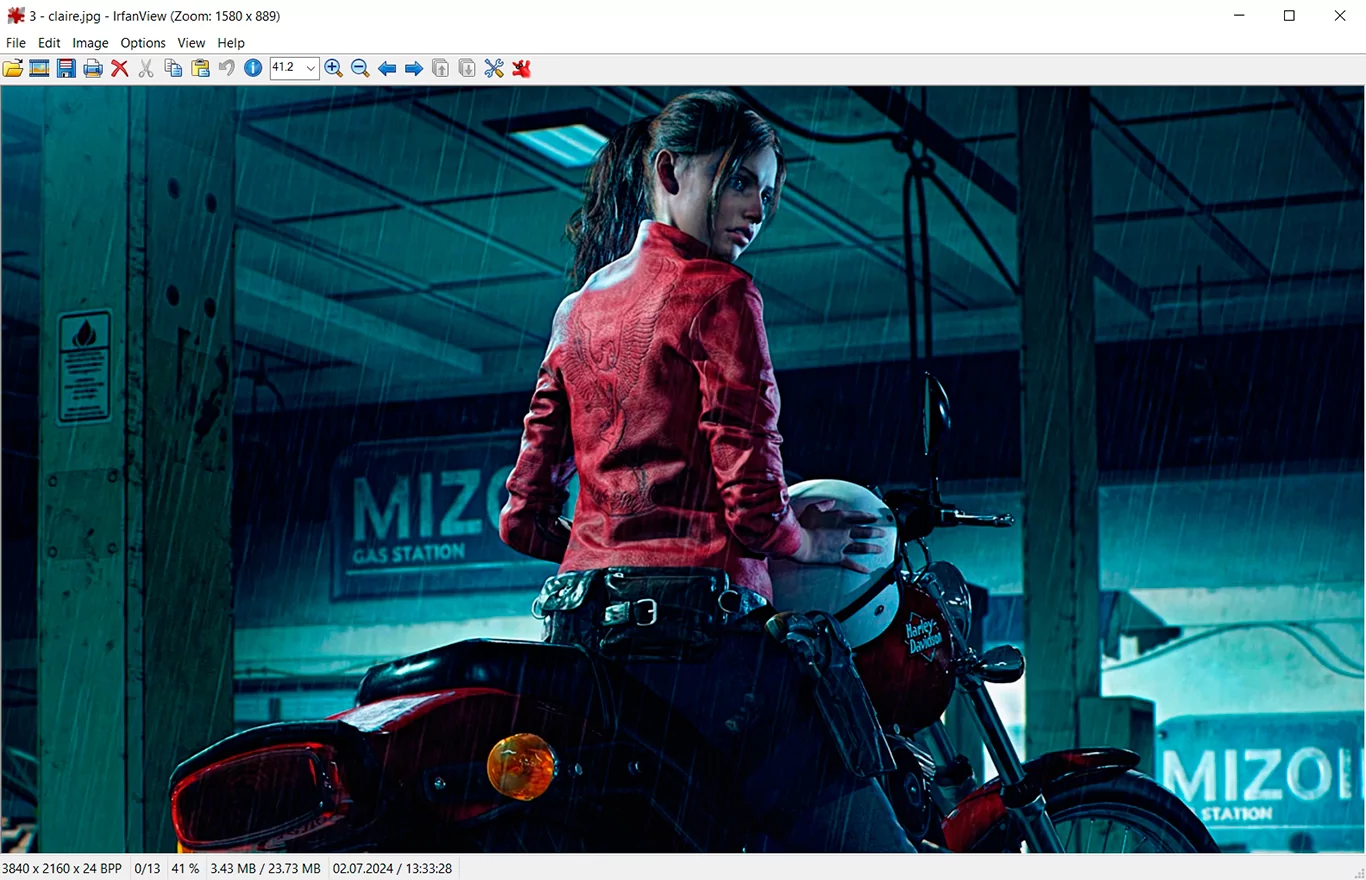Click the displayed claire.jpg image
Screen dimensions: 1366x880
pyautogui.click(x=683, y=469)
